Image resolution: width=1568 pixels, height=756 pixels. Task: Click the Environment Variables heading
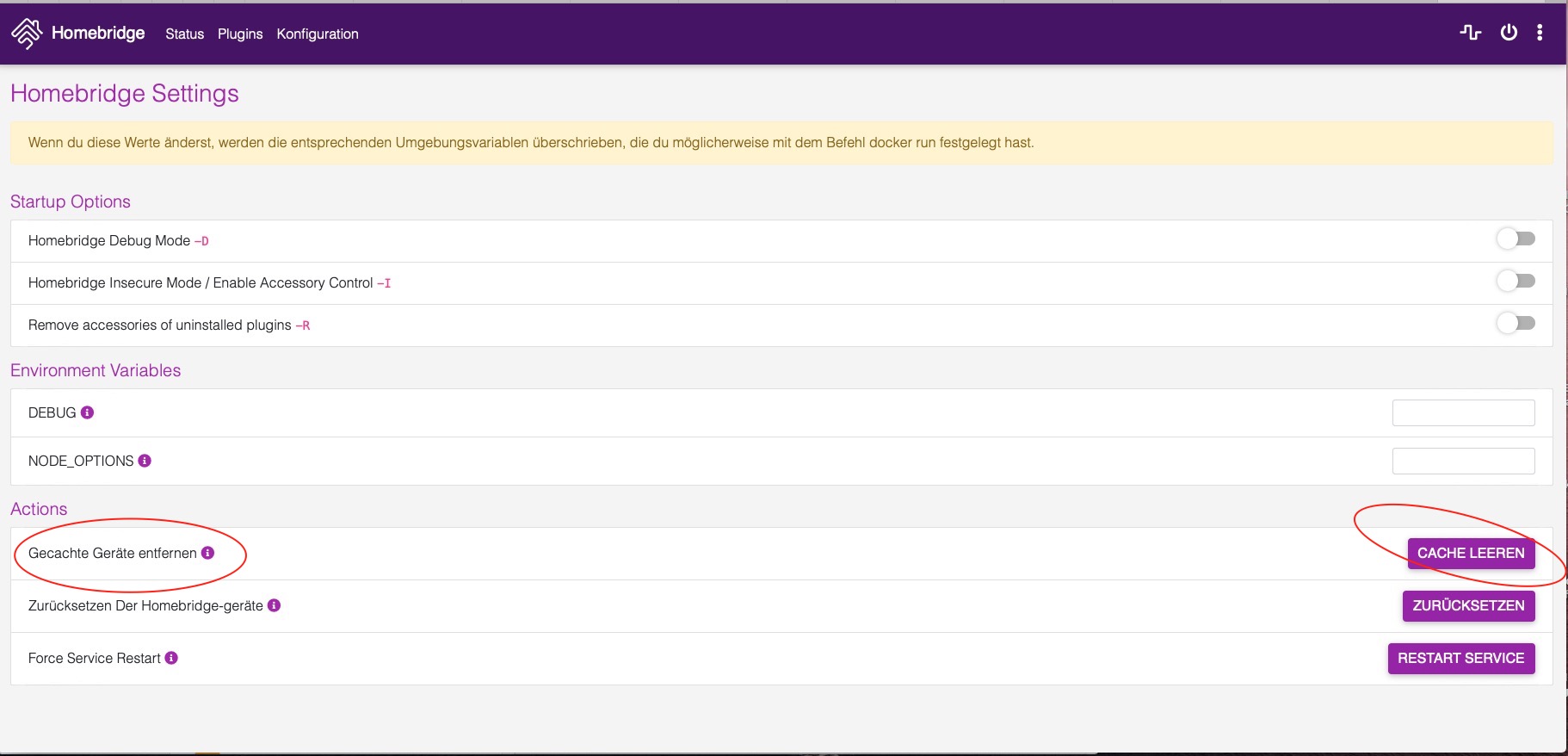point(96,370)
